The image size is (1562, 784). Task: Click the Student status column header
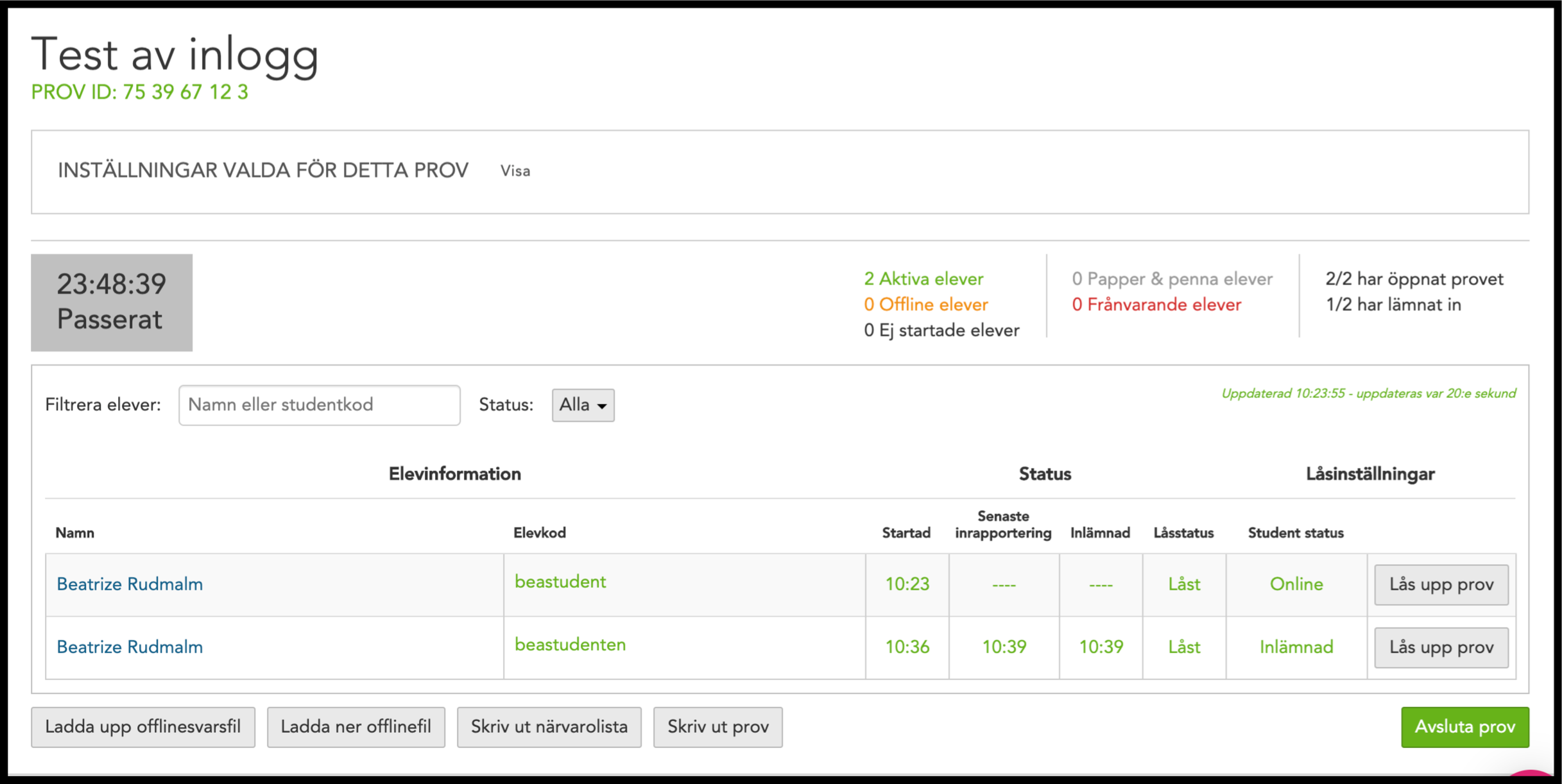click(x=1296, y=533)
